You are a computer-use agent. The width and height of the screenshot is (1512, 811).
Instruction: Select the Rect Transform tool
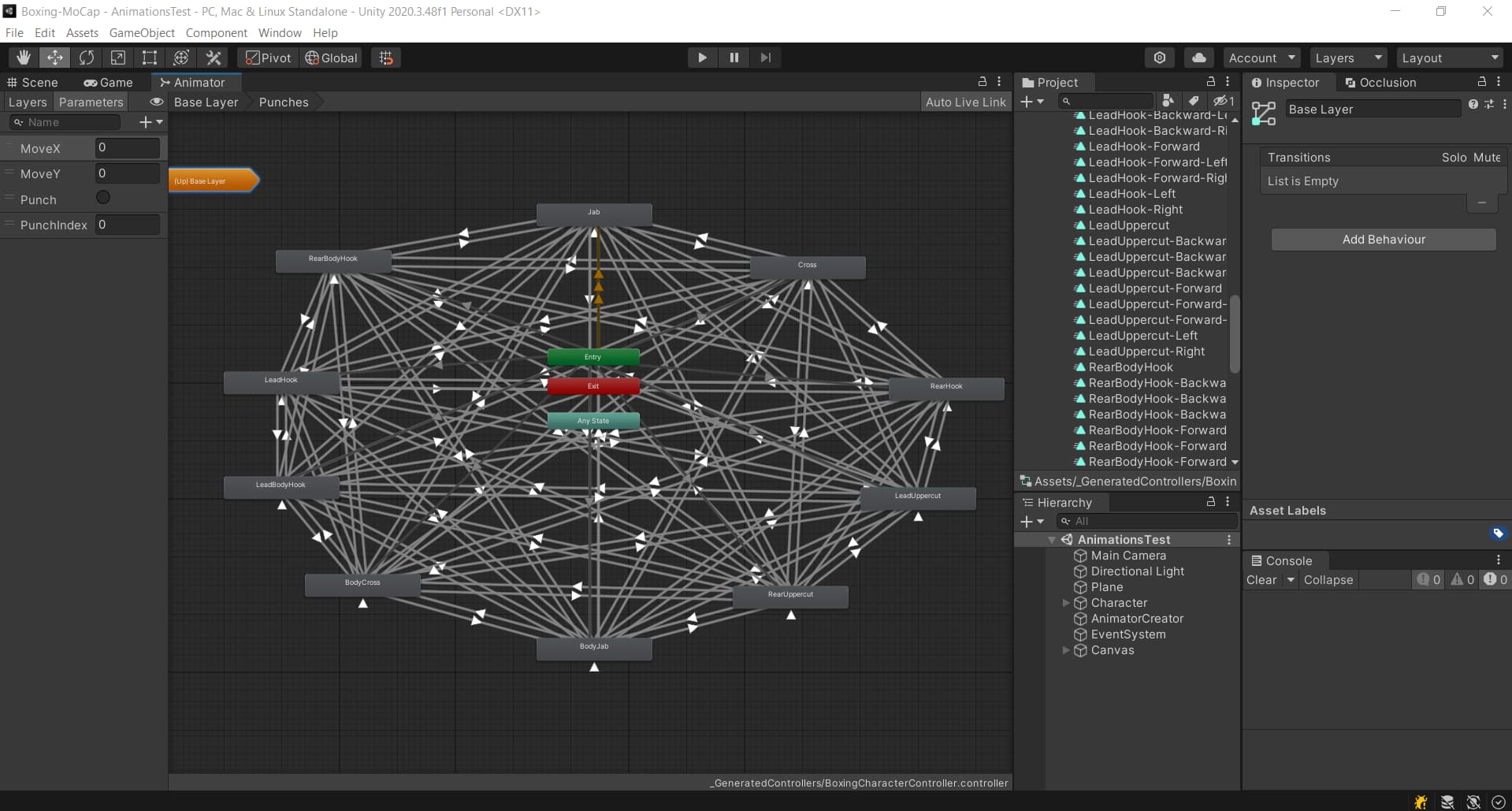pyautogui.click(x=150, y=58)
